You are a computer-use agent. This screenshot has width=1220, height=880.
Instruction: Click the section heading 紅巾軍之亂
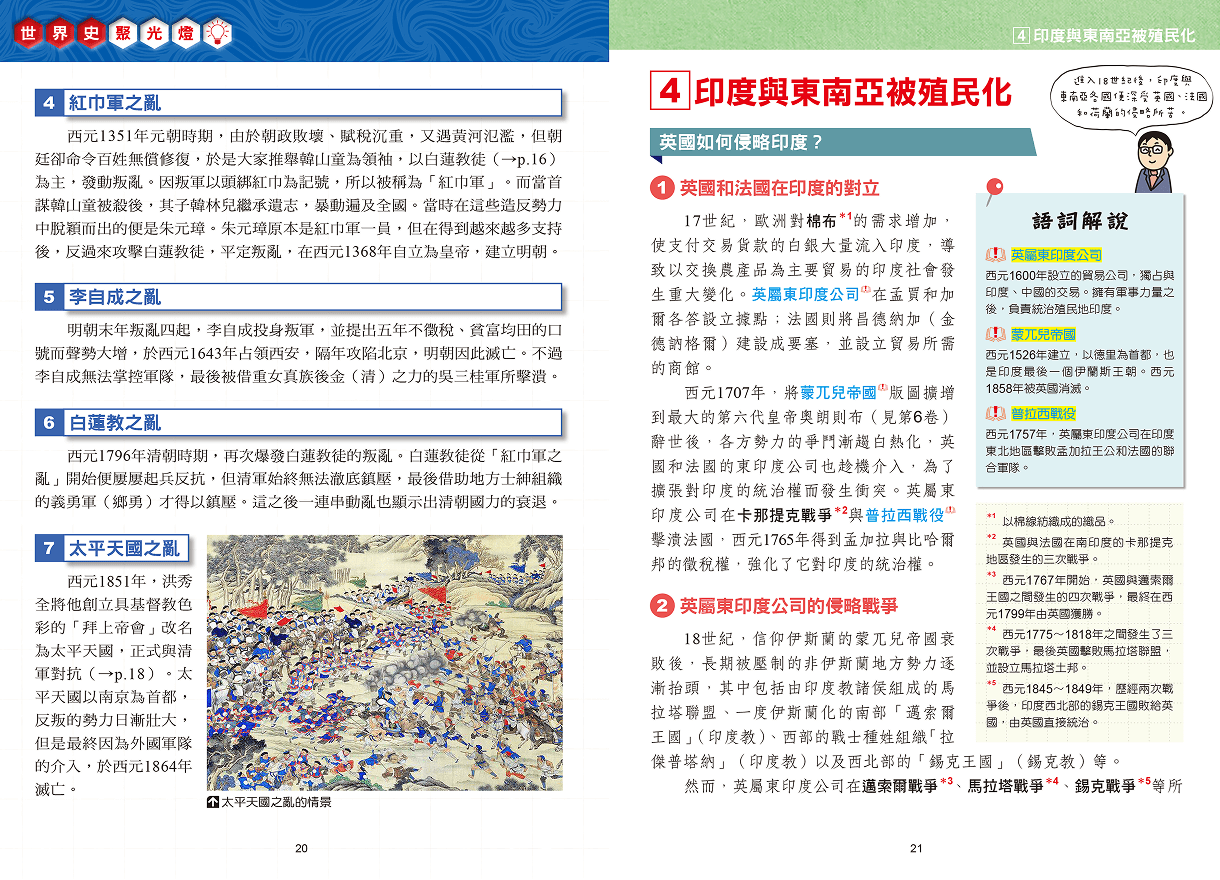[115, 102]
